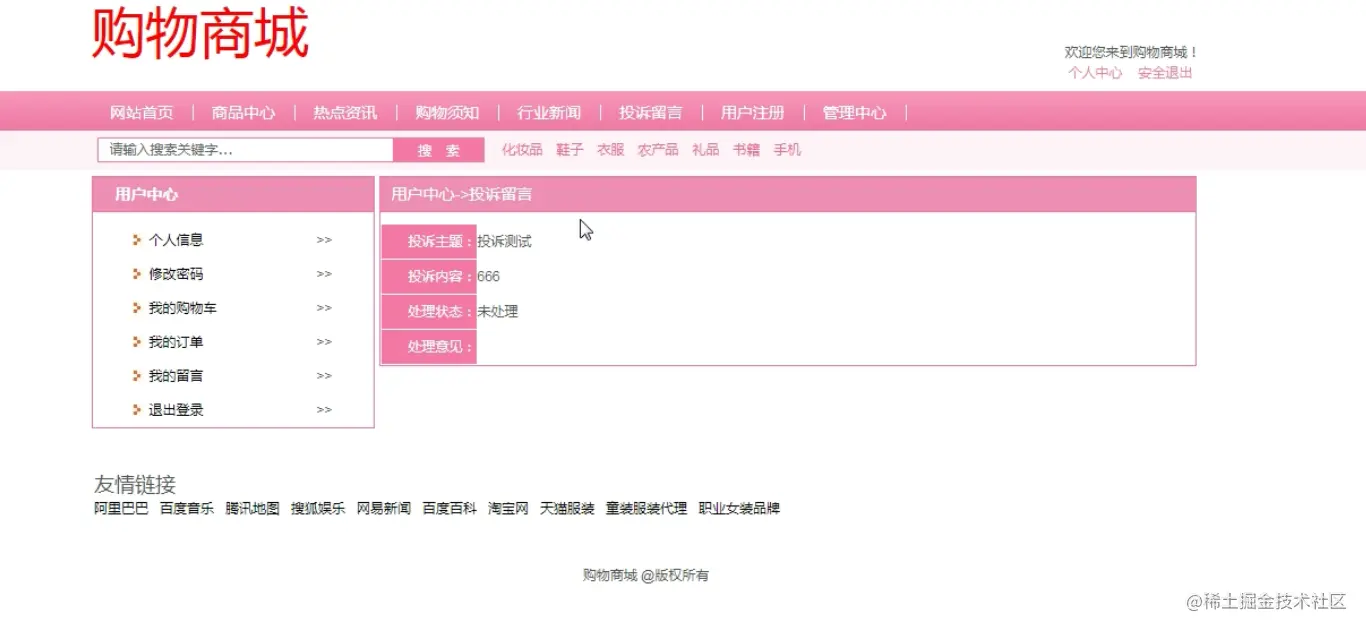The width and height of the screenshot is (1366, 631).
Task: Open the 百度百科 friendly link
Action: coord(450,509)
